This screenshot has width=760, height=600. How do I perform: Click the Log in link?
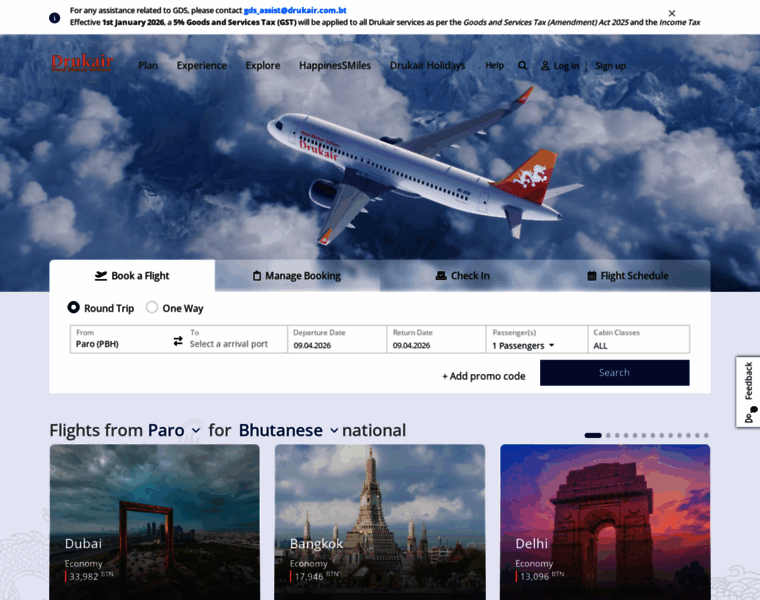point(566,65)
